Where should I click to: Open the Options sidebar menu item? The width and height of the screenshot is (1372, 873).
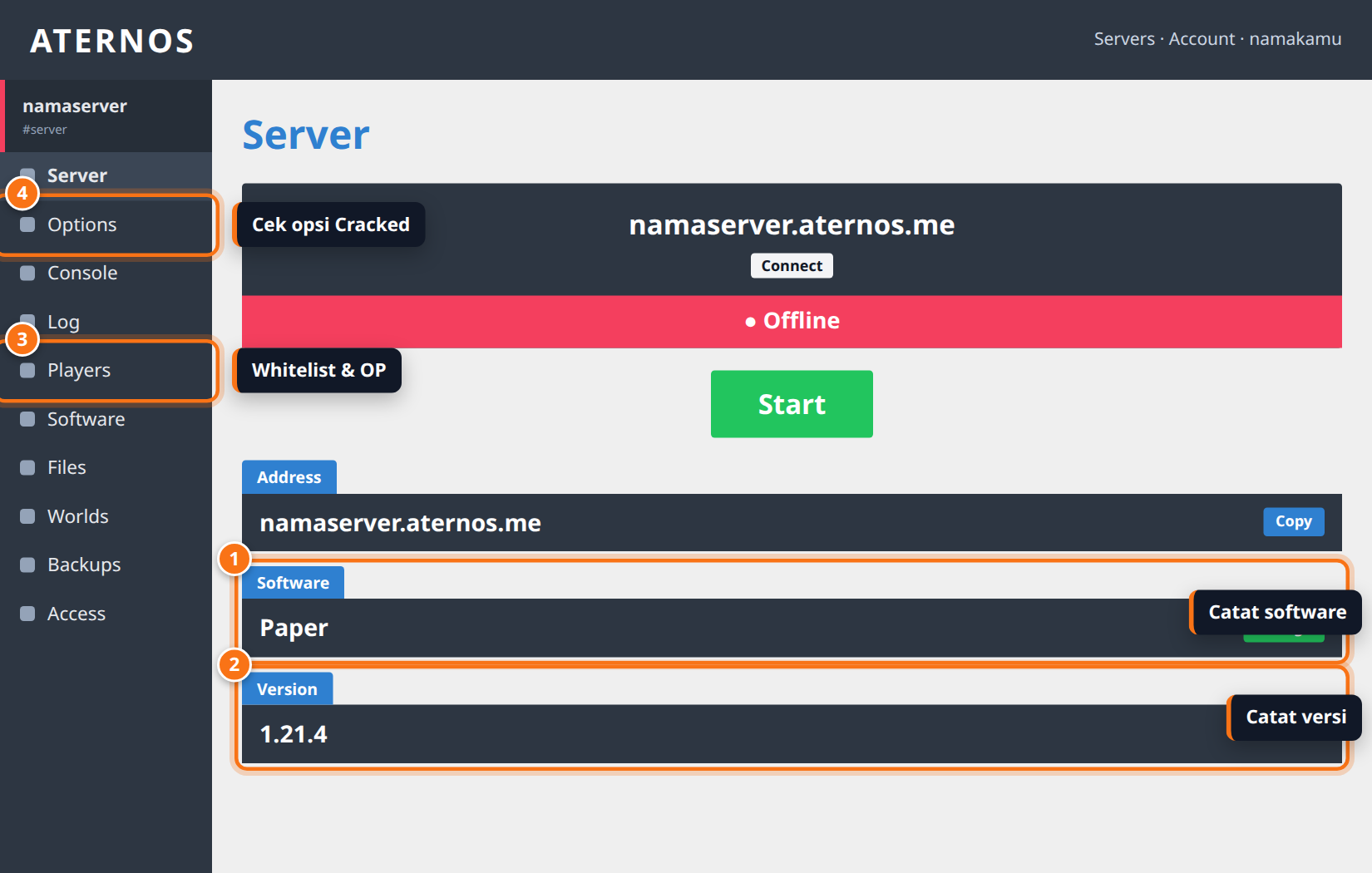tap(106, 224)
